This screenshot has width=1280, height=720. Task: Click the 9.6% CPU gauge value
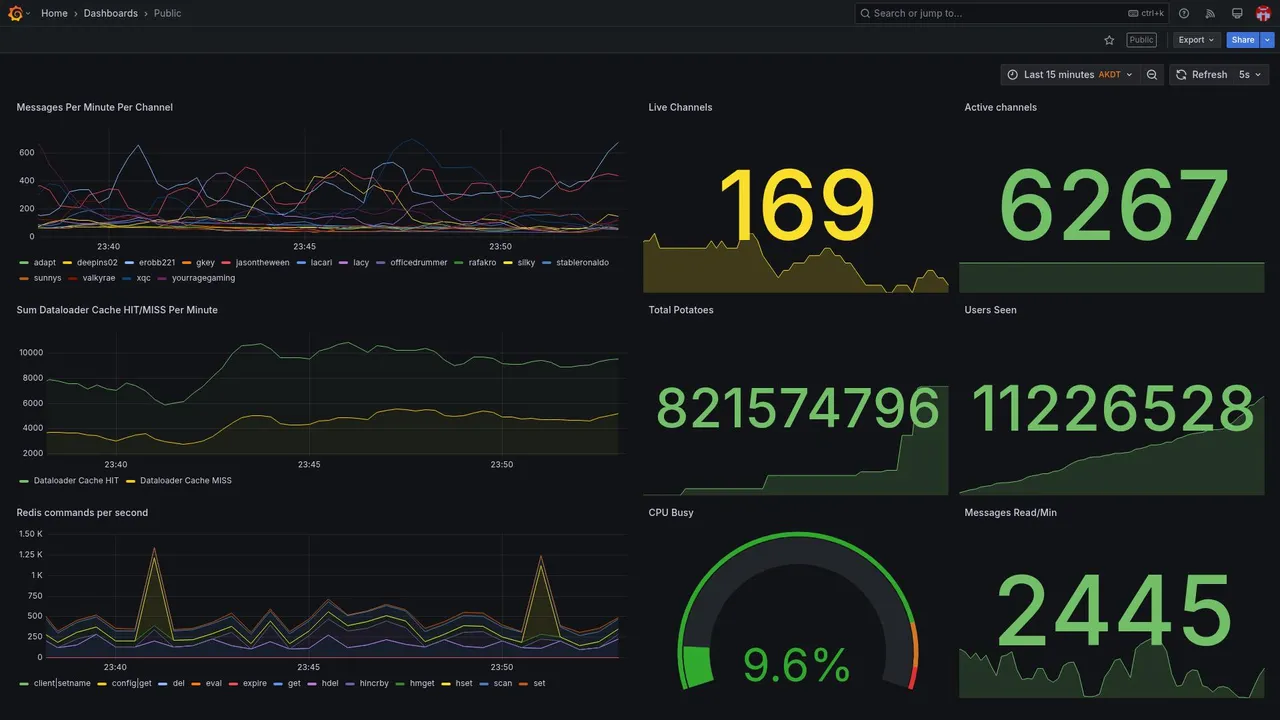(x=797, y=665)
